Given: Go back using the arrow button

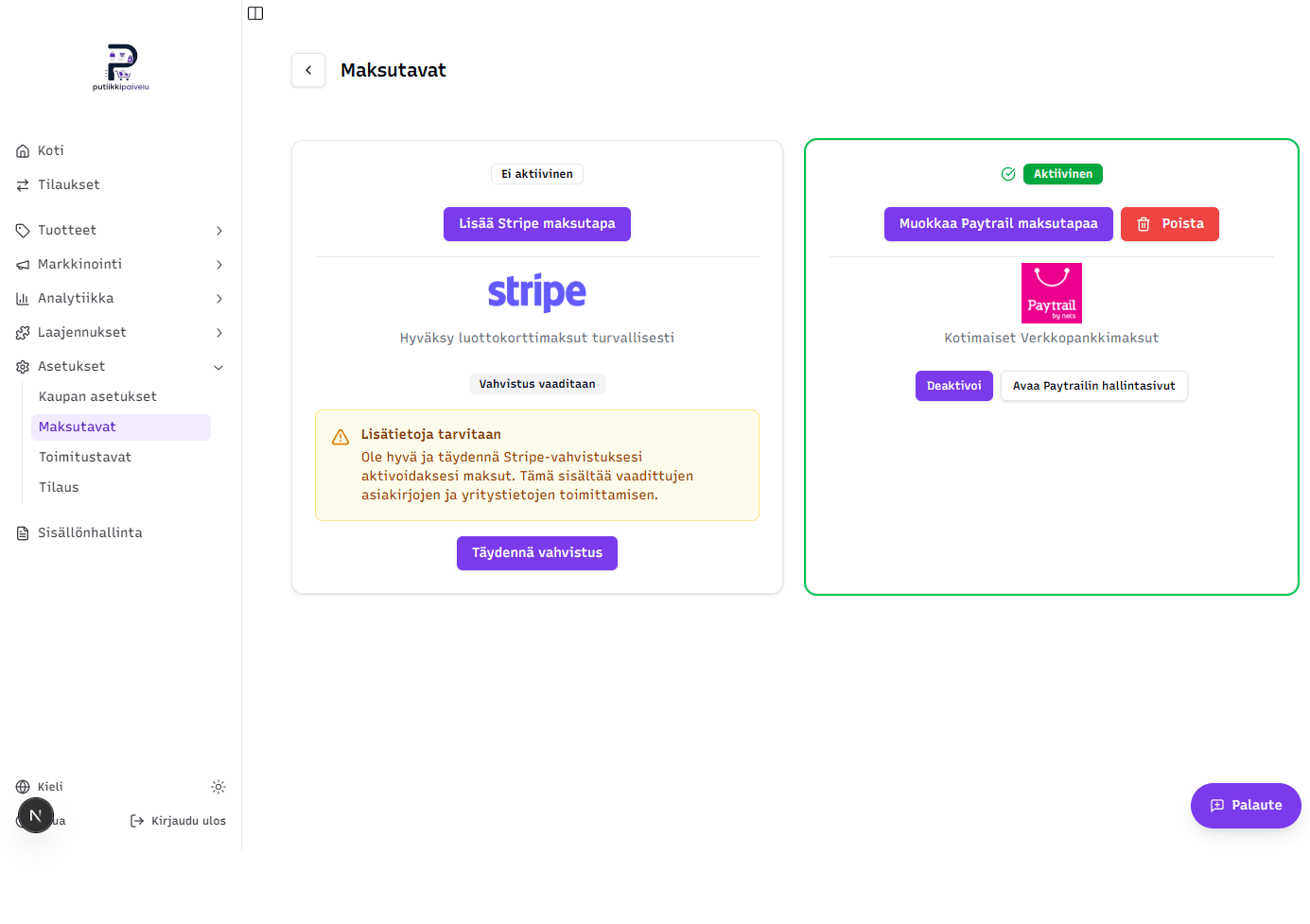Looking at the screenshot, I should [308, 70].
